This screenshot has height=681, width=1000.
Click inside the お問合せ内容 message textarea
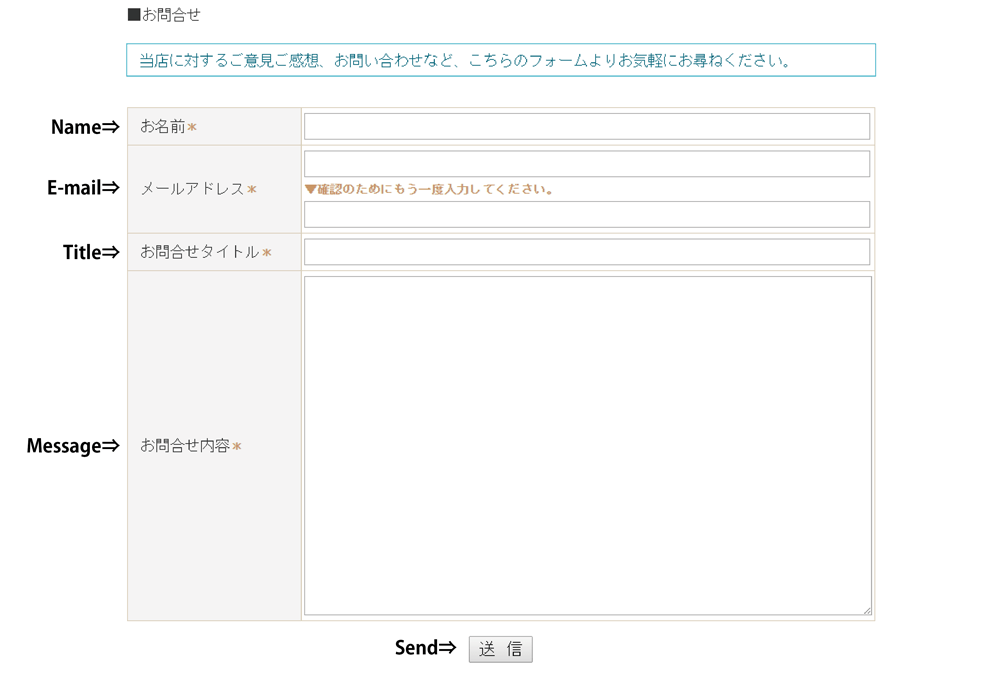point(586,445)
